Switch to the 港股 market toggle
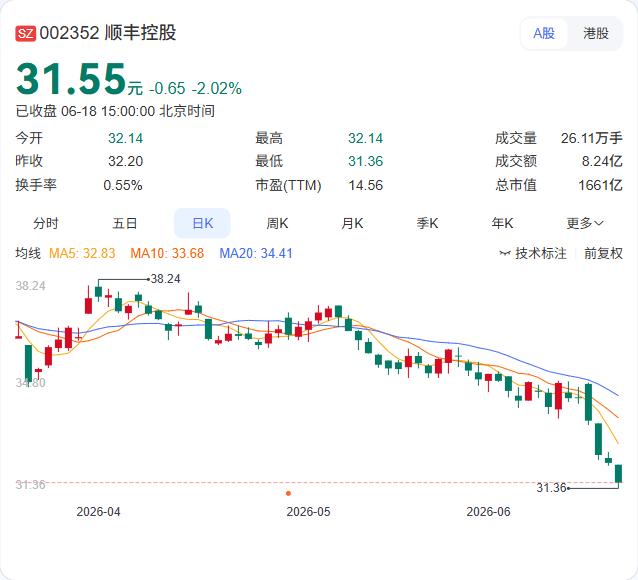 pyautogui.click(x=596, y=33)
